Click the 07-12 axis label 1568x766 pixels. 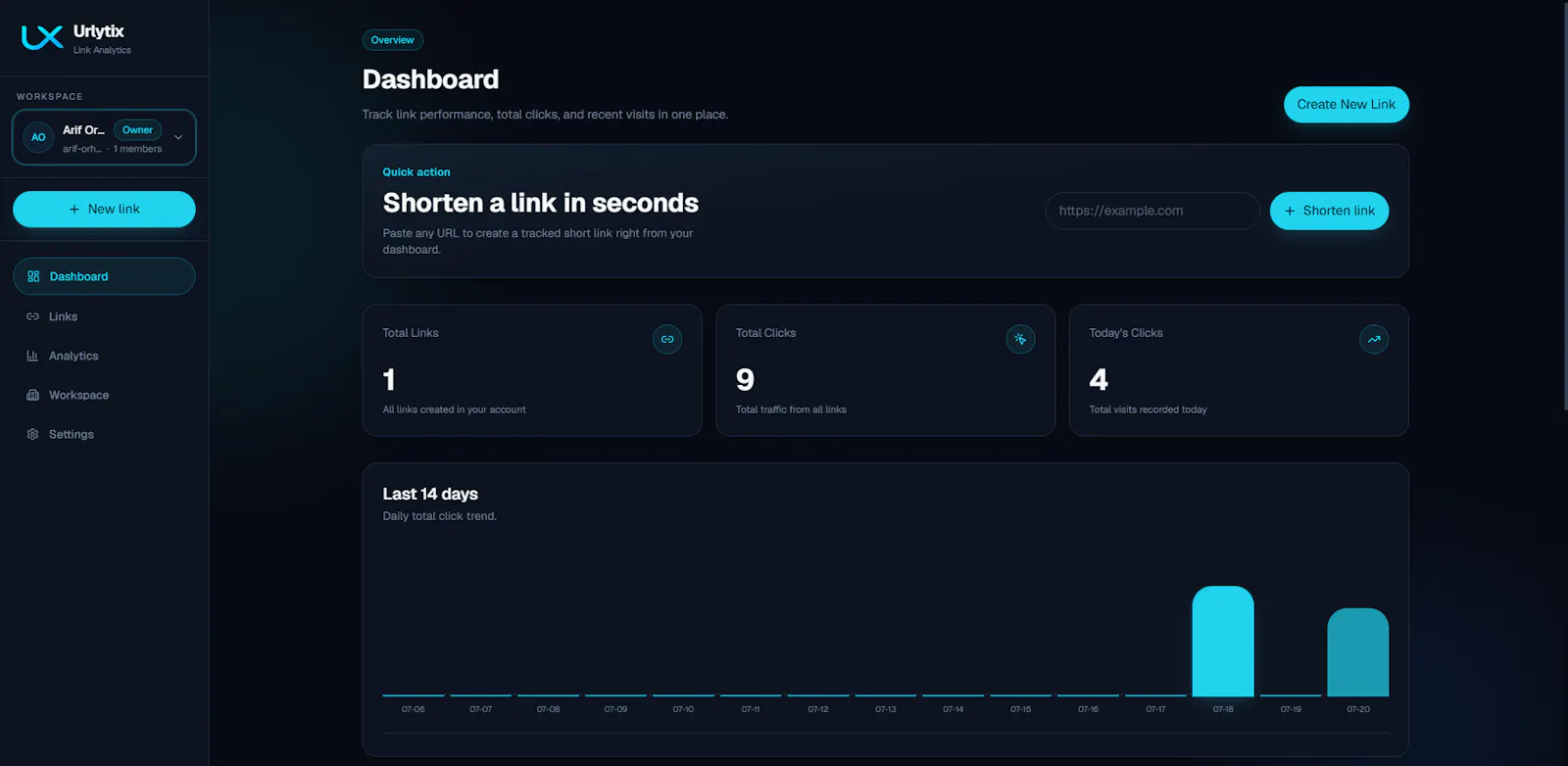pos(818,709)
